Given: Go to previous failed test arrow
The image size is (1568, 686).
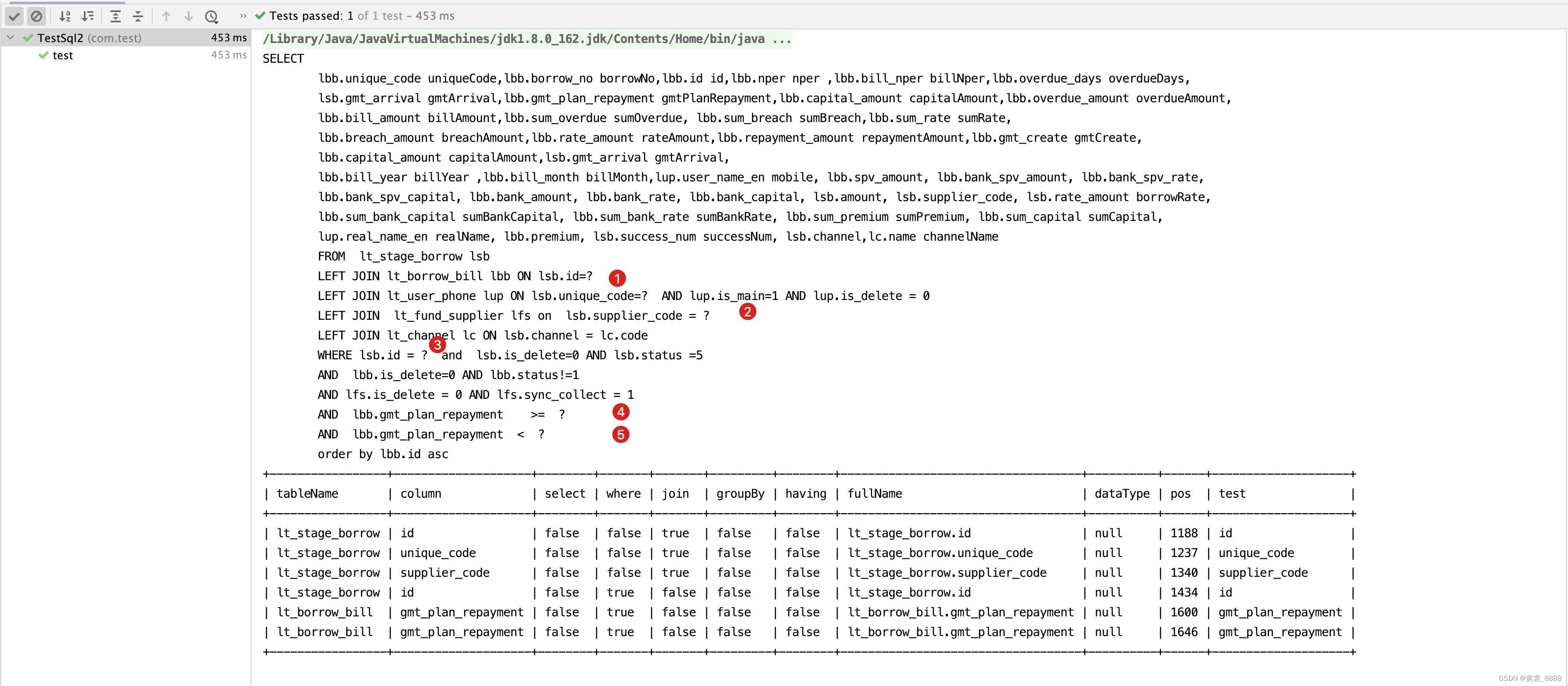Looking at the screenshot, I should coord(166,16).
